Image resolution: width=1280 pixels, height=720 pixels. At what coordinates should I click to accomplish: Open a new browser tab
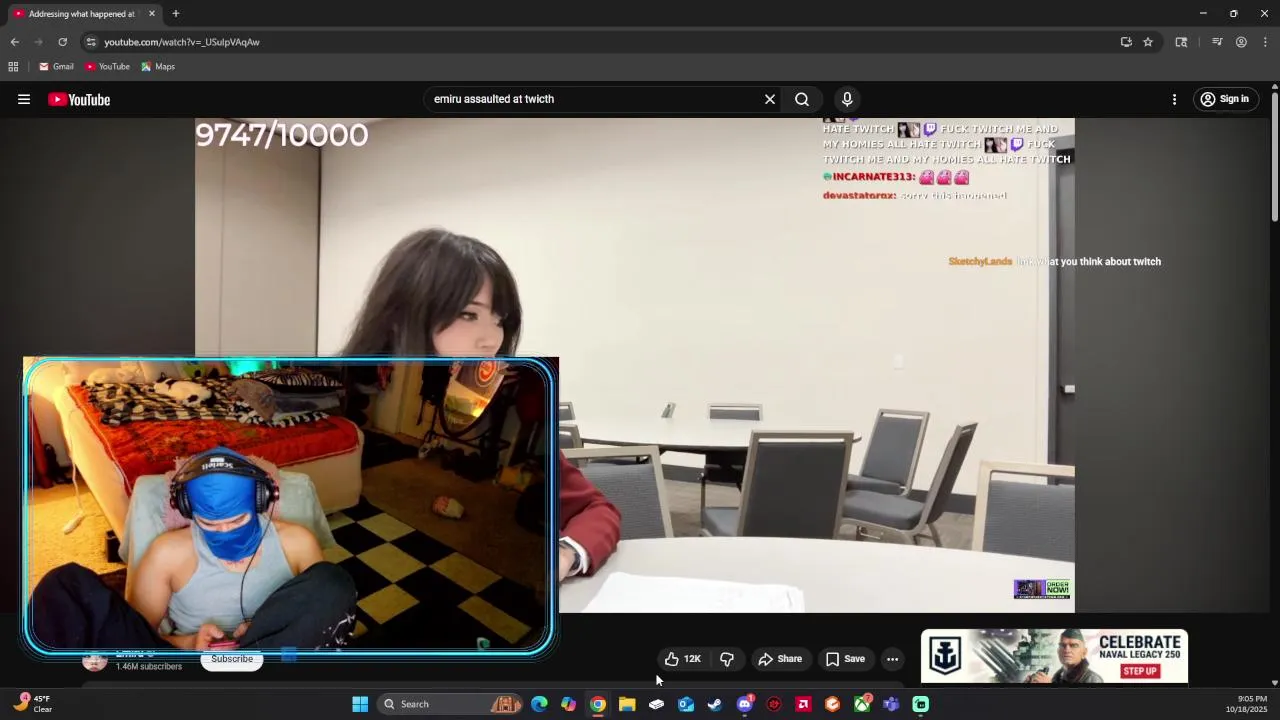(175, 14)
